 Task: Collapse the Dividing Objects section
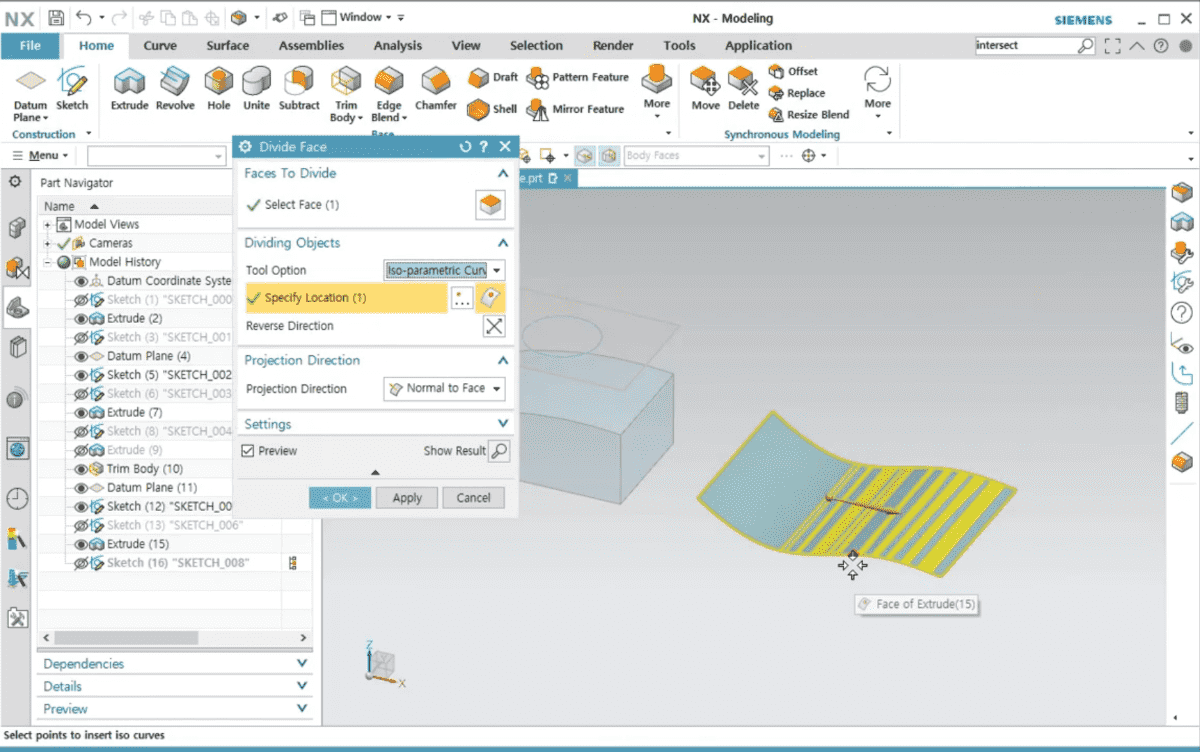coord(503,243)
